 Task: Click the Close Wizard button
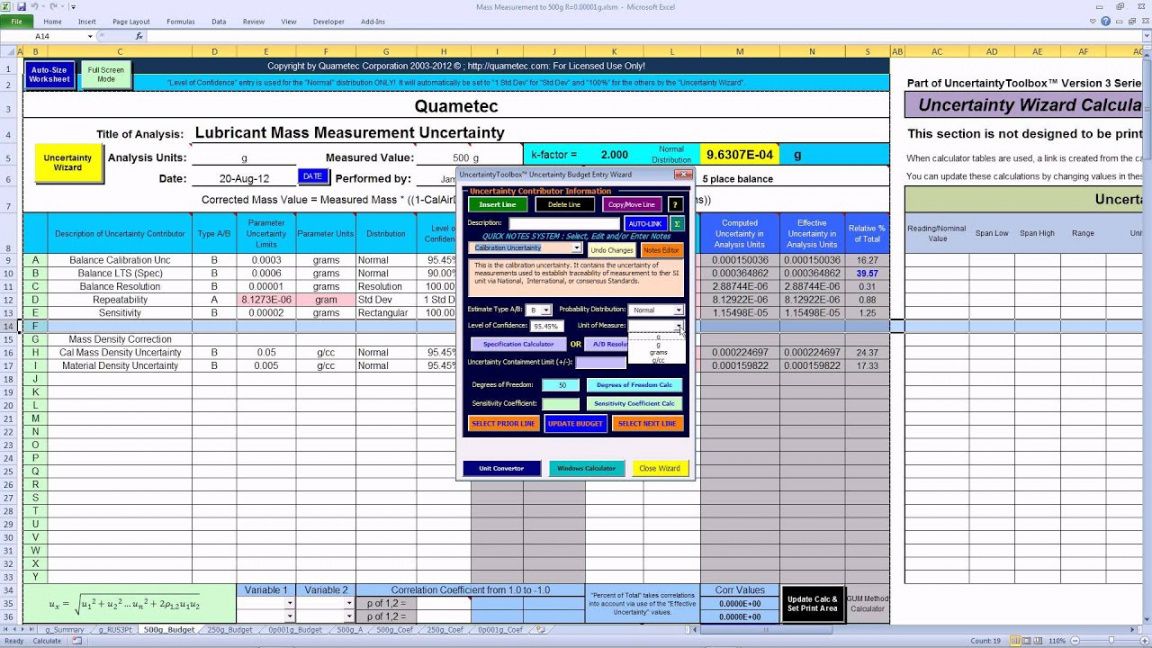click(659, 468)
